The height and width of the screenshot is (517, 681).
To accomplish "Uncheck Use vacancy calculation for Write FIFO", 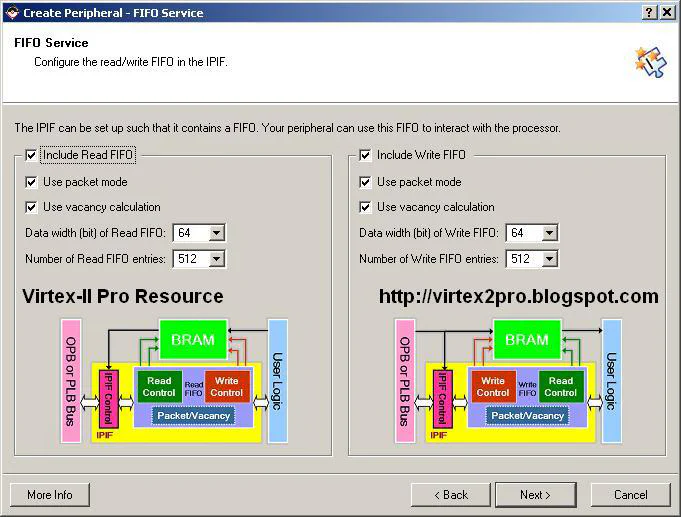I will click(x=366, y=207).
